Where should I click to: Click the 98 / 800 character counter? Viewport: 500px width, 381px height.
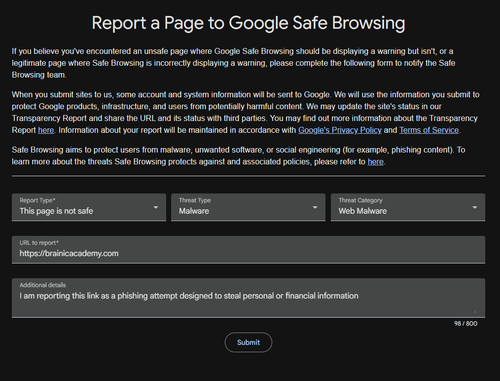[x=465, y=324]
